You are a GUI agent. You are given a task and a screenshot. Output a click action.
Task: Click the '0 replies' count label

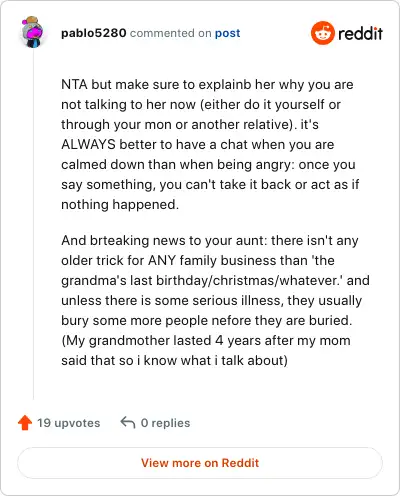pos(165,423)
